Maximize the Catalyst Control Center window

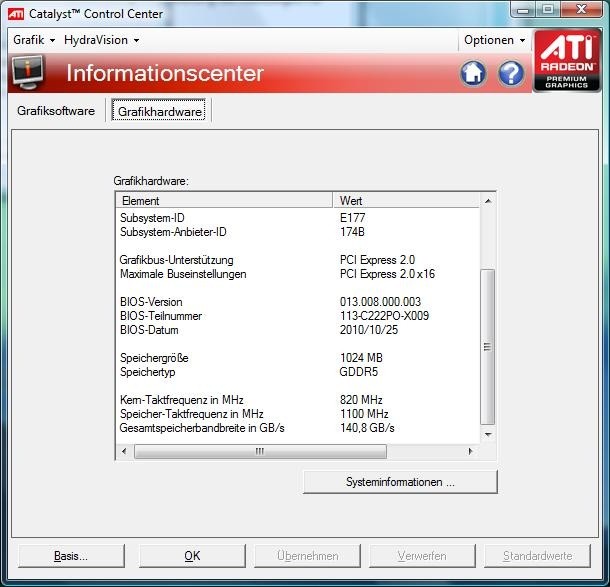548,9
